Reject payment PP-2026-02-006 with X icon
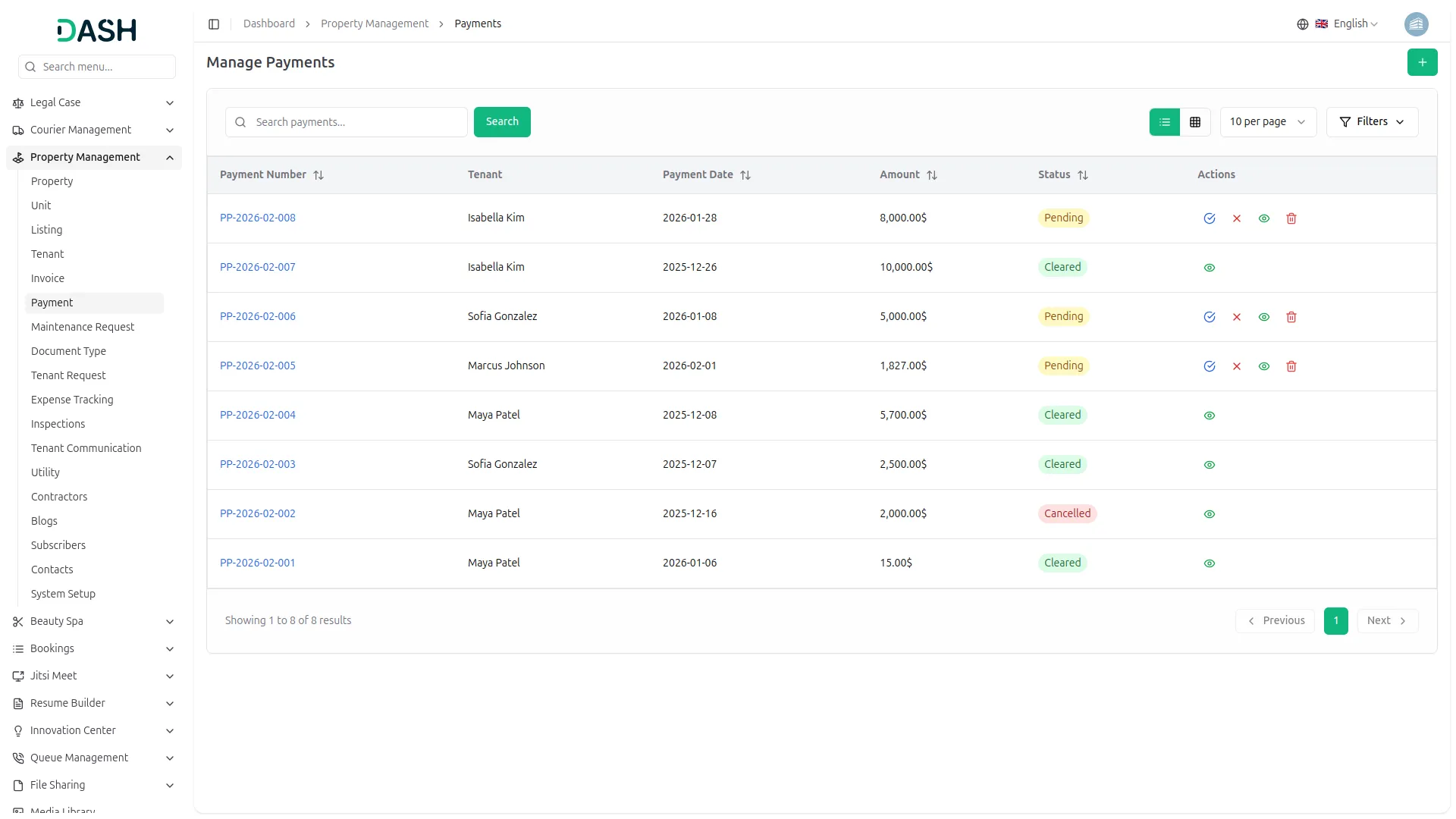Image resolution: width=1456 pixels, height=819 pixels. [x=1237, y=317]
